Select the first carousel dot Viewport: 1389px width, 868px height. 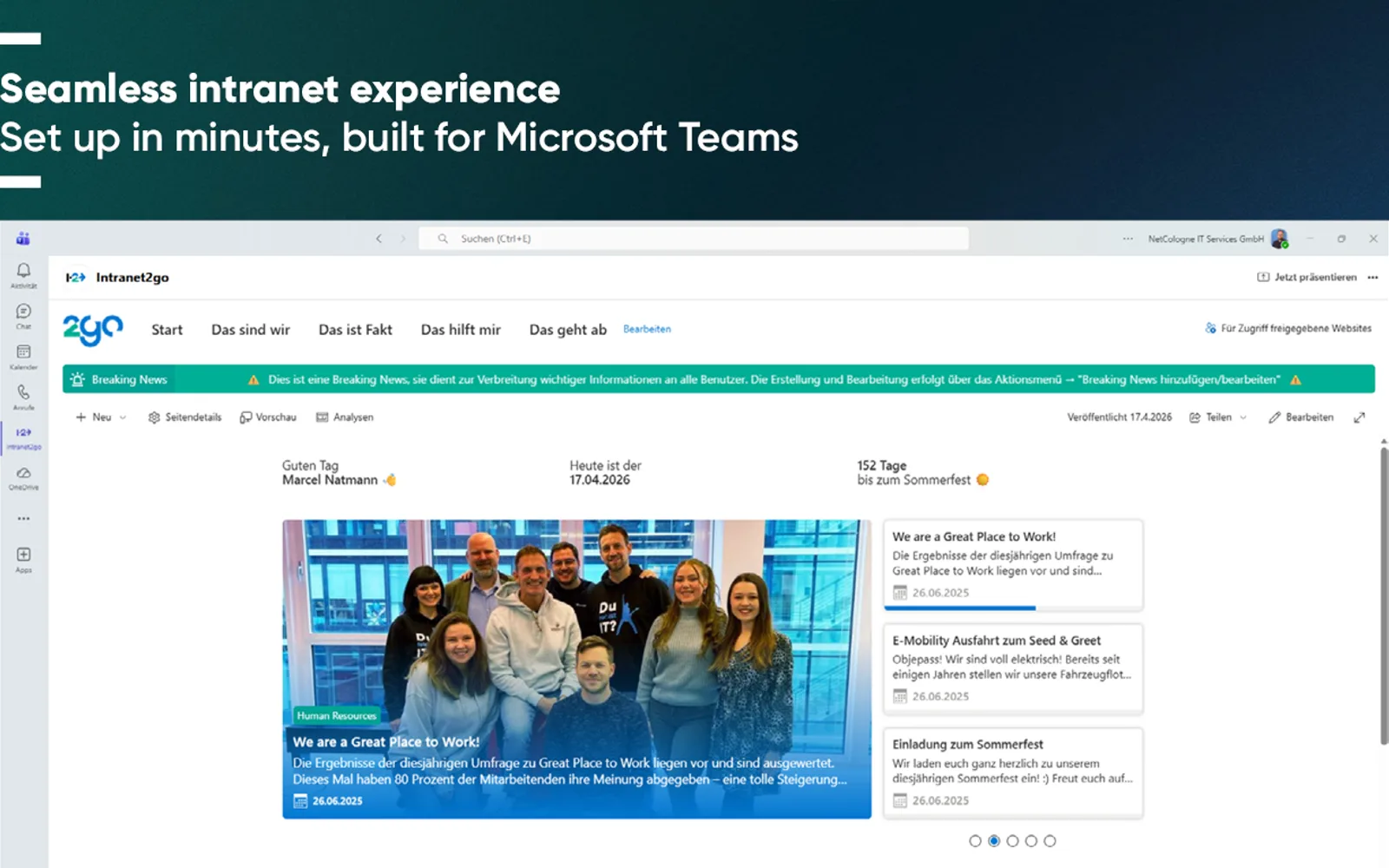[x=975, y=841]
